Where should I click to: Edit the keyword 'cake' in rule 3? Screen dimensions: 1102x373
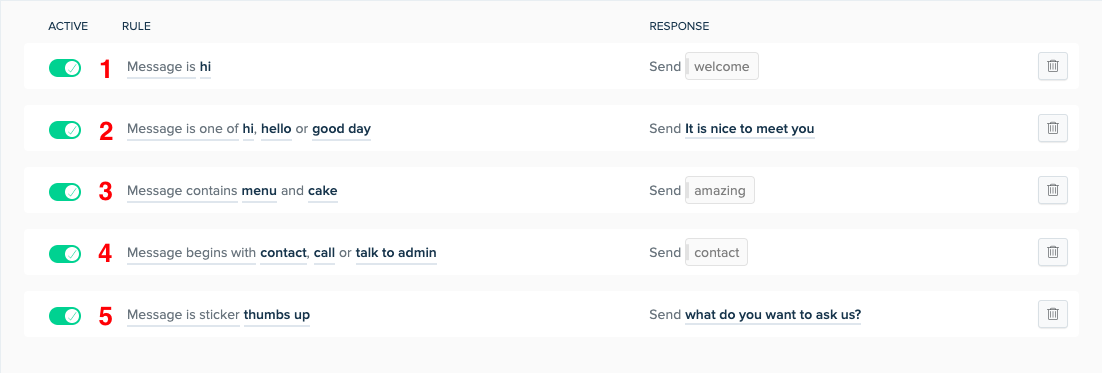coord(323,191)
